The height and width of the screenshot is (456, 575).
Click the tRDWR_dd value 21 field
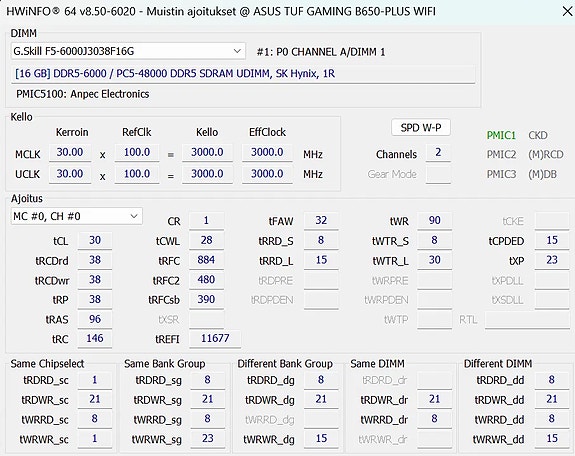(x=552, y=399)
